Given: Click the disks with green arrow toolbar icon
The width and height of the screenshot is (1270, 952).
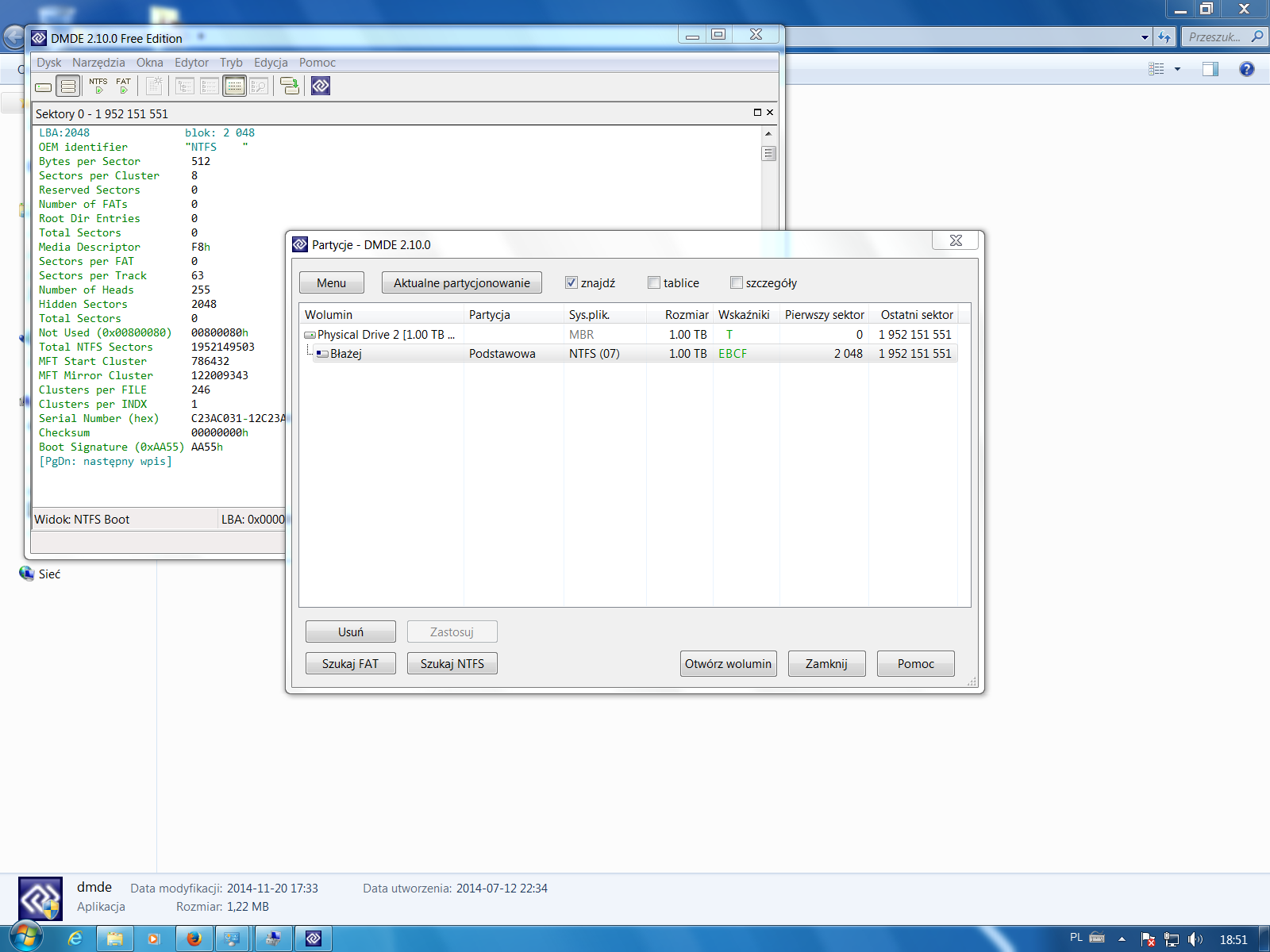Looking at the screenshot, I should click(x=291, y=86).
